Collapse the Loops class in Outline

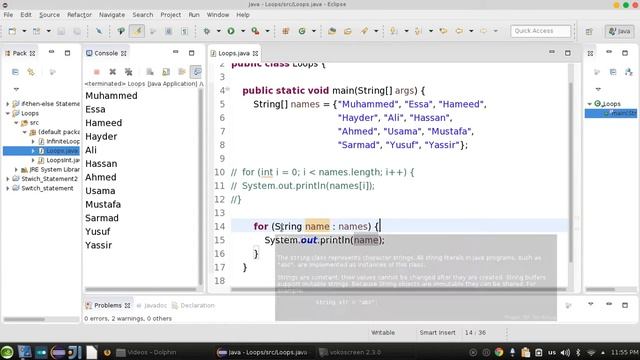(x=590, y=104)
